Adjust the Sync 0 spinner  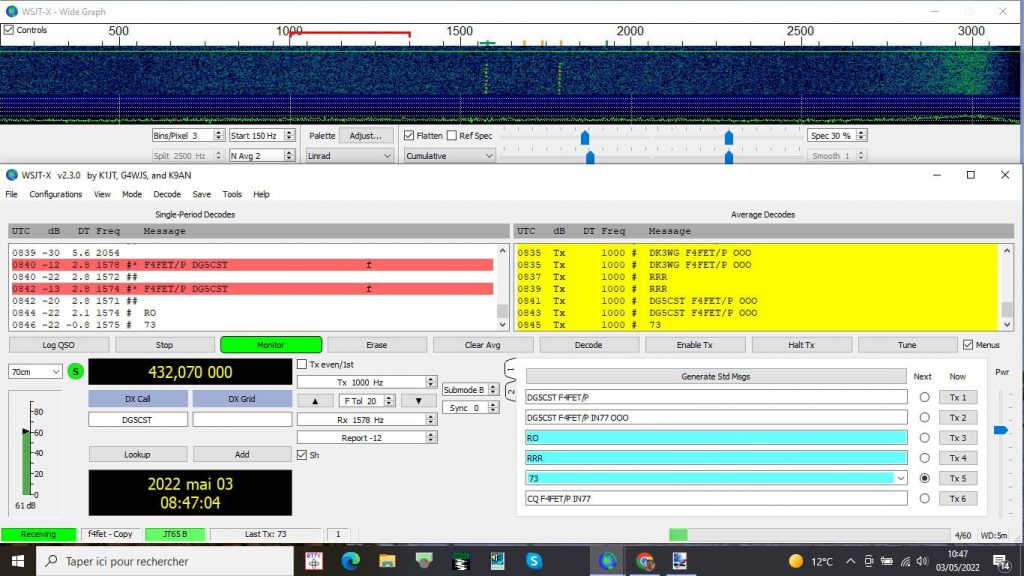pyautogui.click(x=493, y=408)
